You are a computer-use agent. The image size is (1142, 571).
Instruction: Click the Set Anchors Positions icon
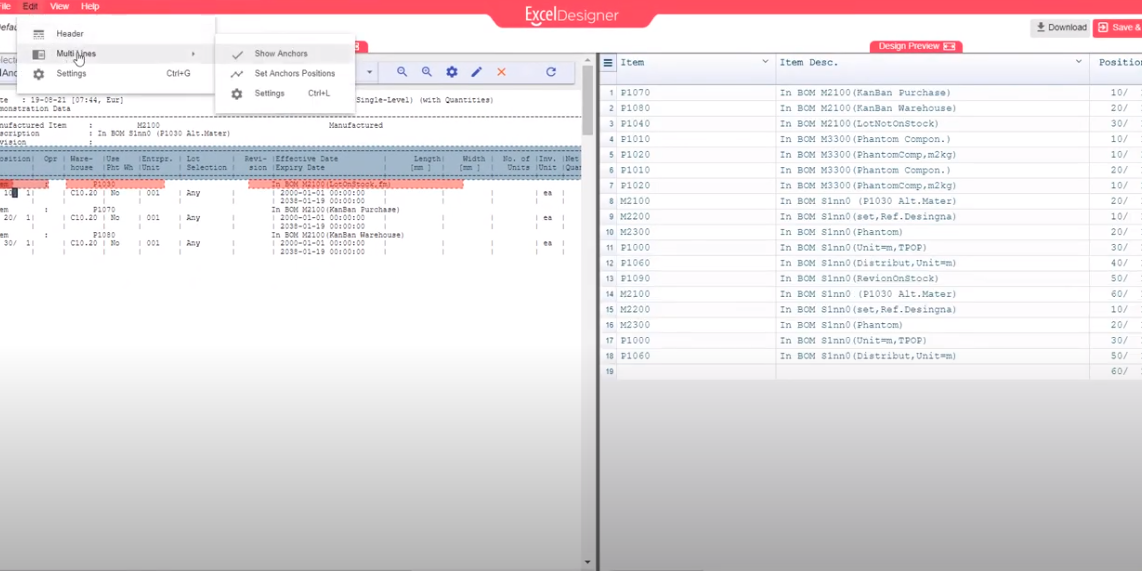click(x=237, y=74)
